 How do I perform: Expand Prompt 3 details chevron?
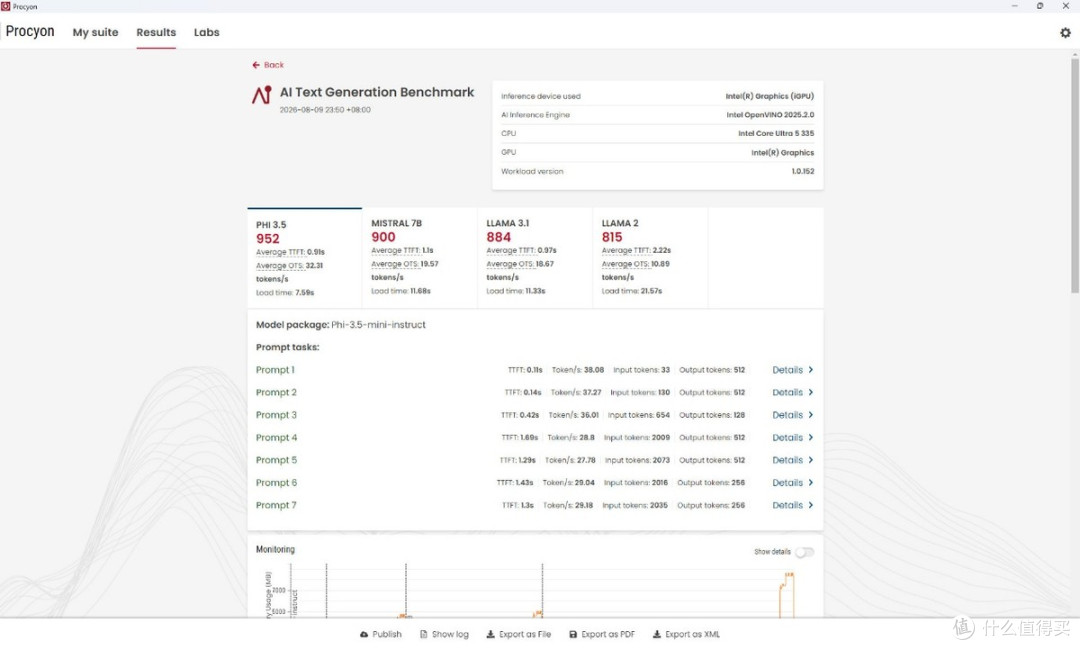[811, 415]
